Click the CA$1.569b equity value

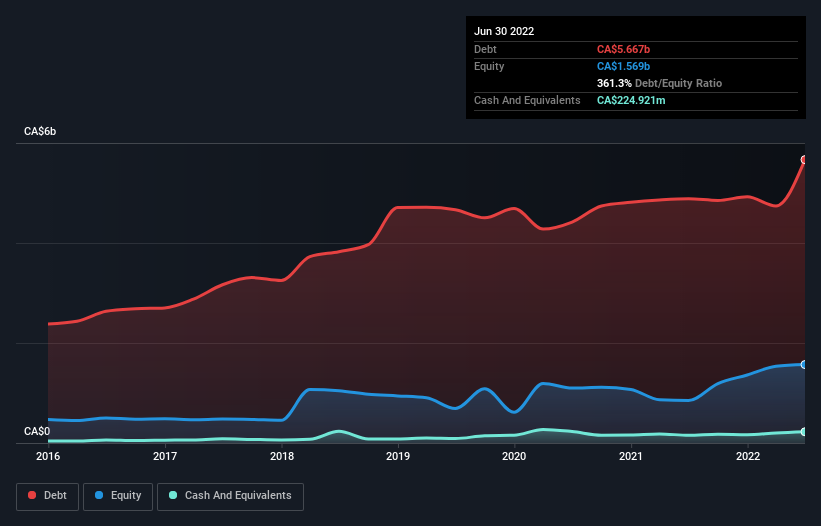[x=623, y=66]
